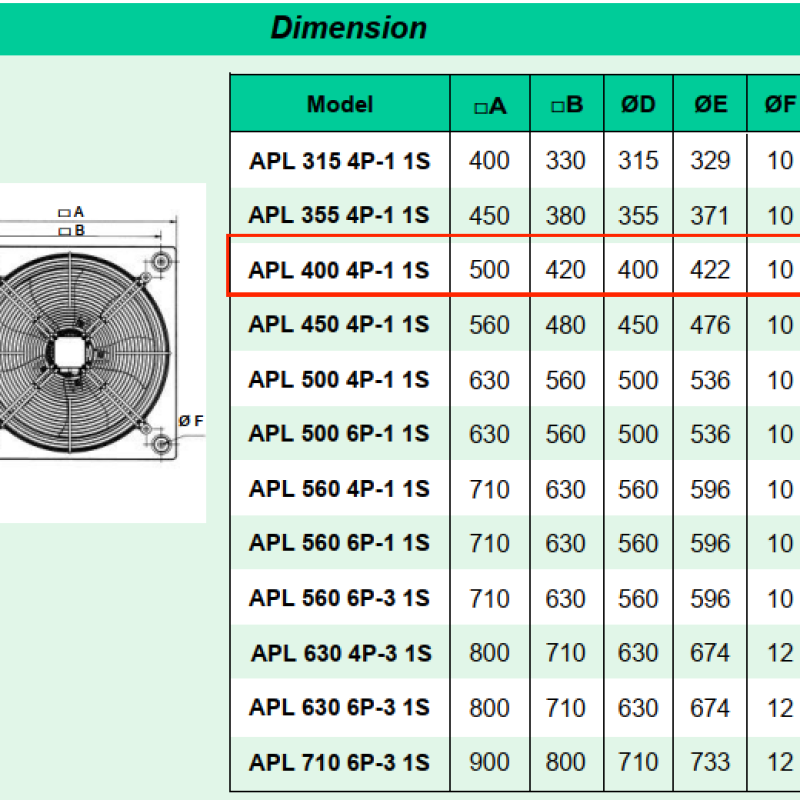Click □B value 380 for APL 355 4P-1 1S
Viewport: 800px width, 800px height.
click(565, 215)
